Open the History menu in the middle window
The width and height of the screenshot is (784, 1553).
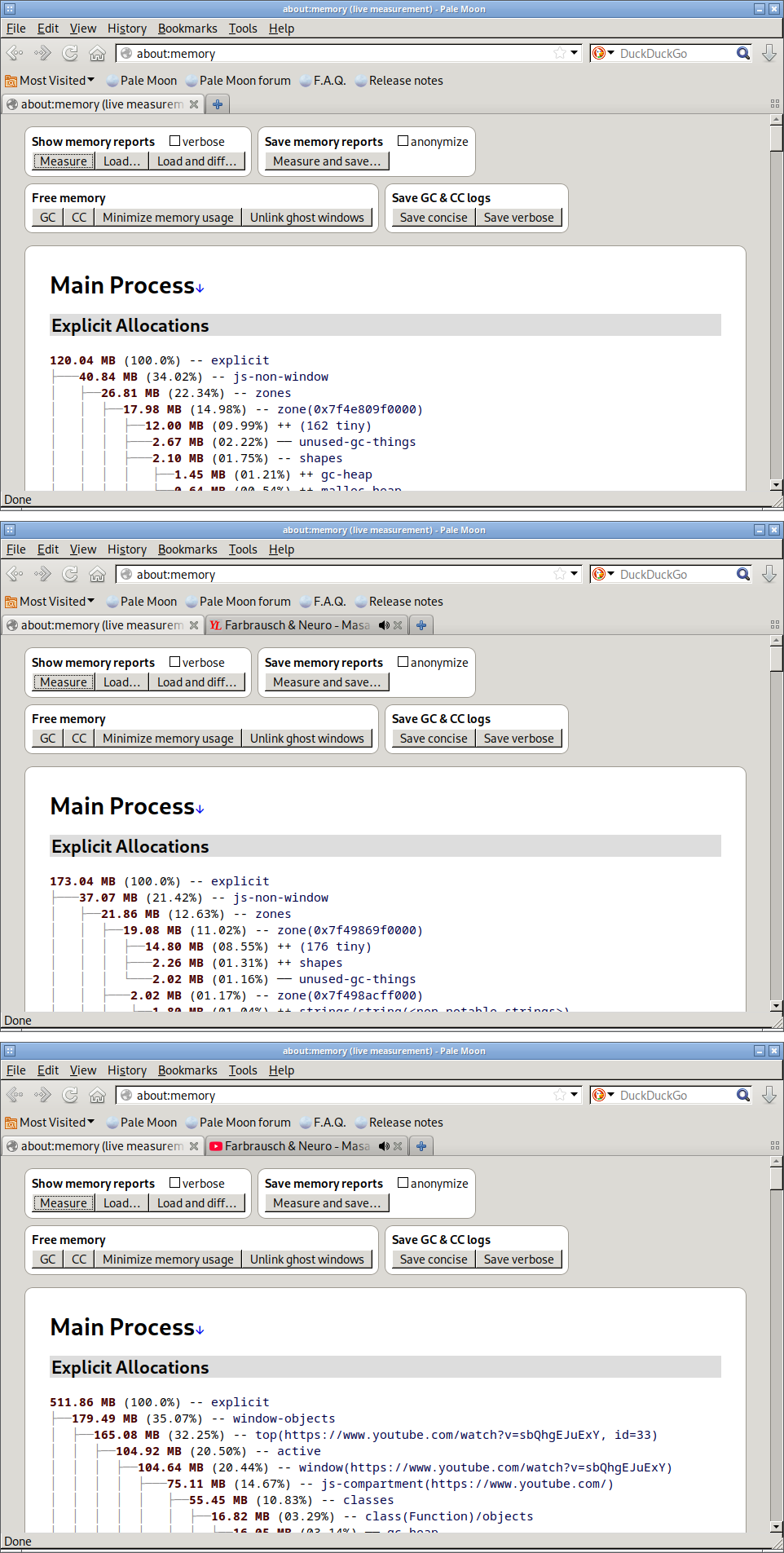(x=127, y=549)
